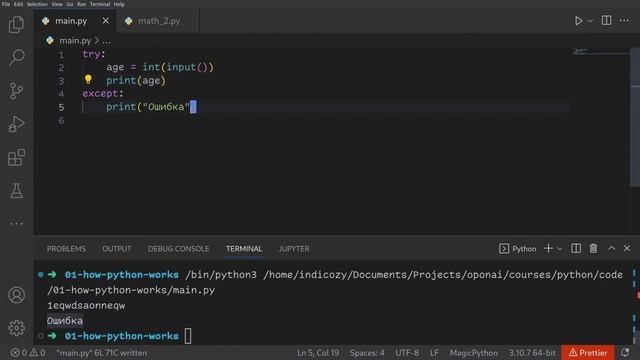
Task: Open the View menu
Action: [x=57, y=4]
